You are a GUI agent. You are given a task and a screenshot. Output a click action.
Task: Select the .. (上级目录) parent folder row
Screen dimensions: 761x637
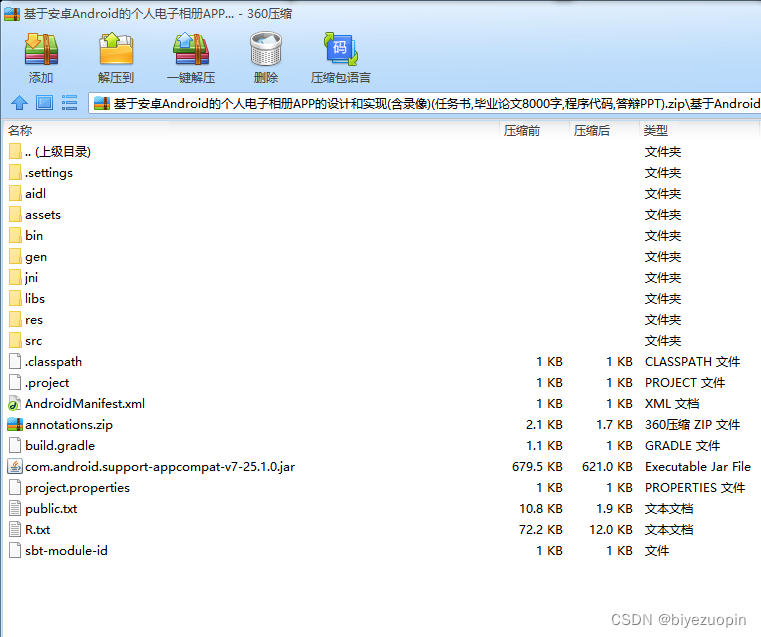380,152
